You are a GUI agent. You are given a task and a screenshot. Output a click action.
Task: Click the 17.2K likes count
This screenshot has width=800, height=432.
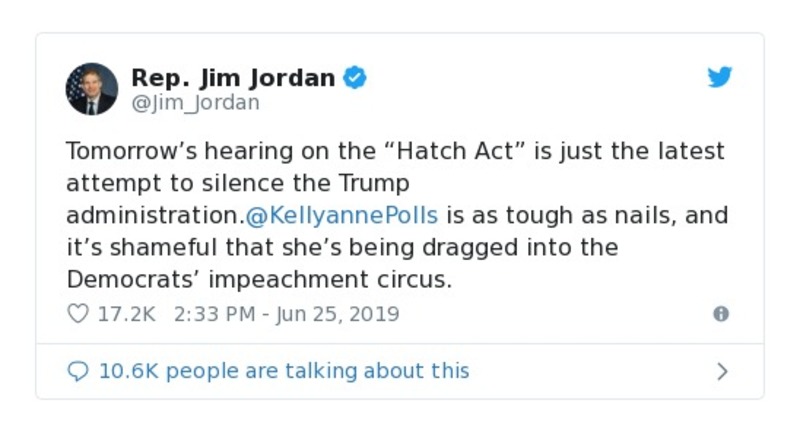pos(126,314)
